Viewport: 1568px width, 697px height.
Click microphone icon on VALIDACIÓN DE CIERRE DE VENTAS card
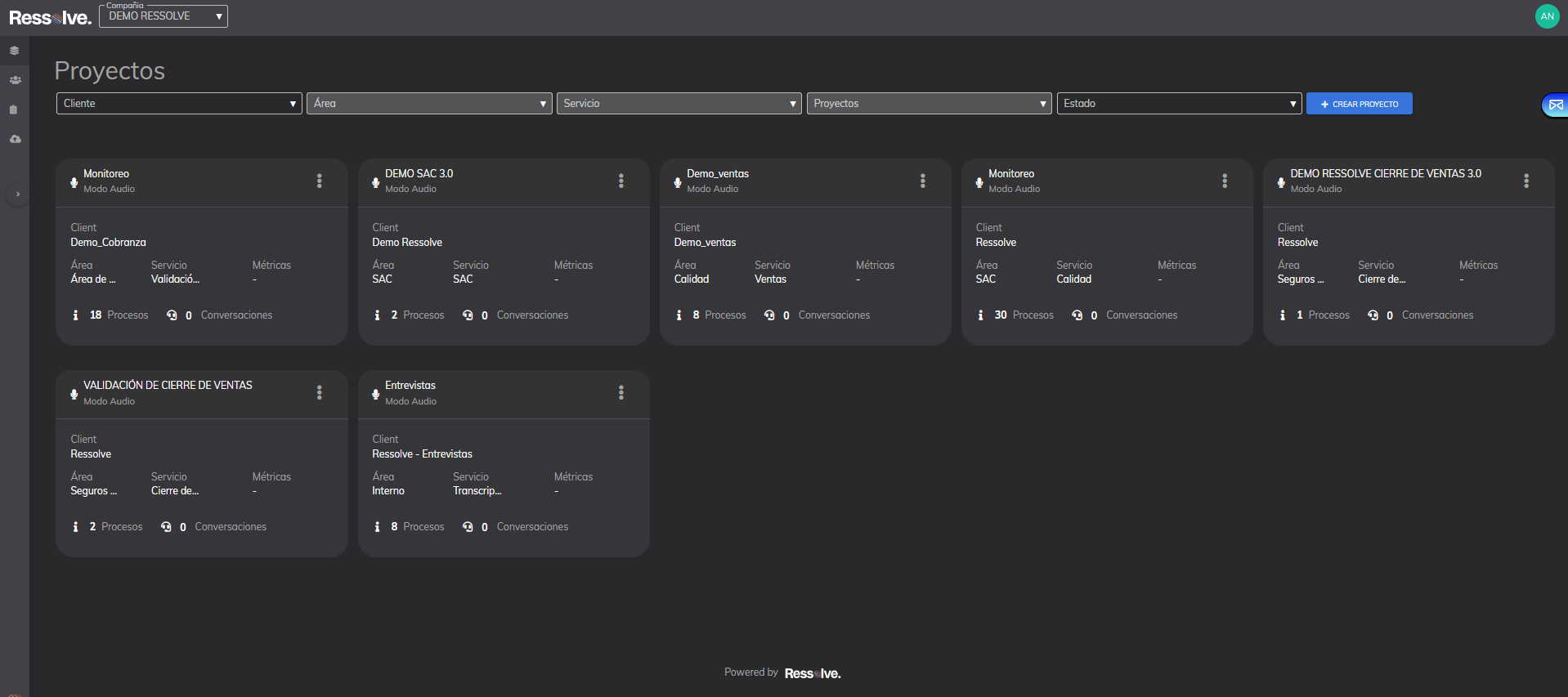[x=74, y=394]
